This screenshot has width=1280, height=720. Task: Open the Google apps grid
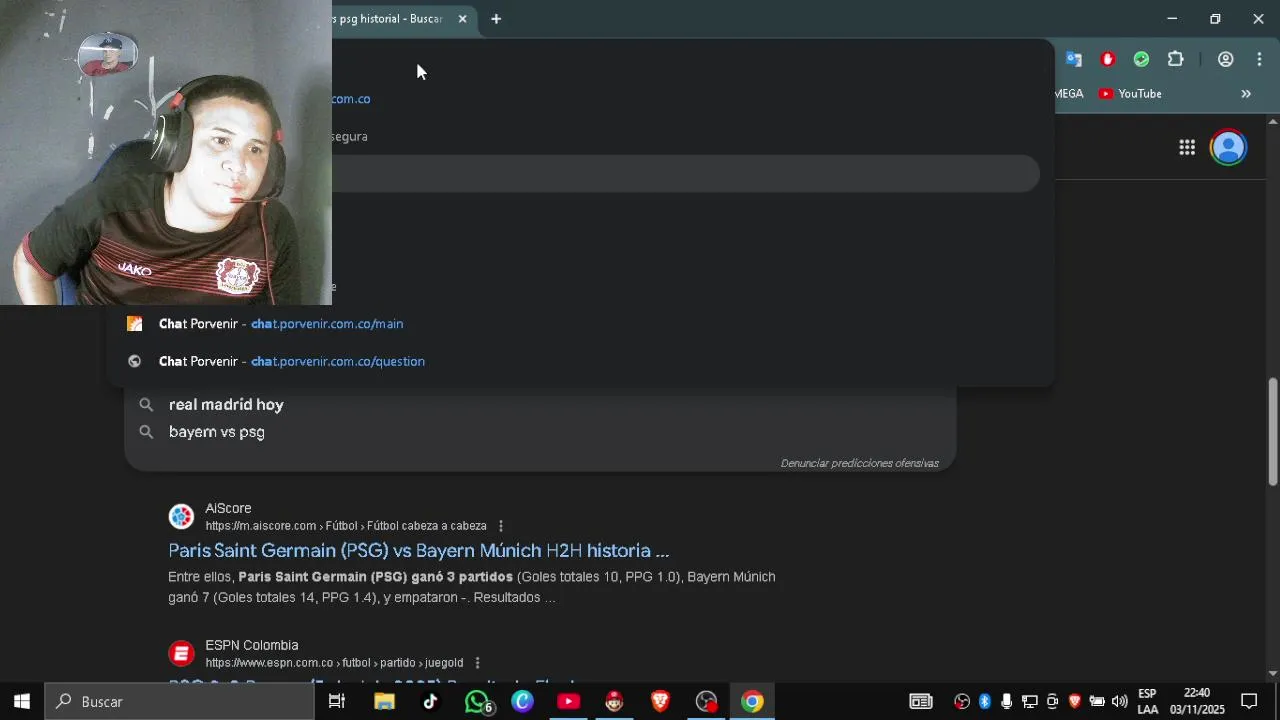(x=1187, y=148)
